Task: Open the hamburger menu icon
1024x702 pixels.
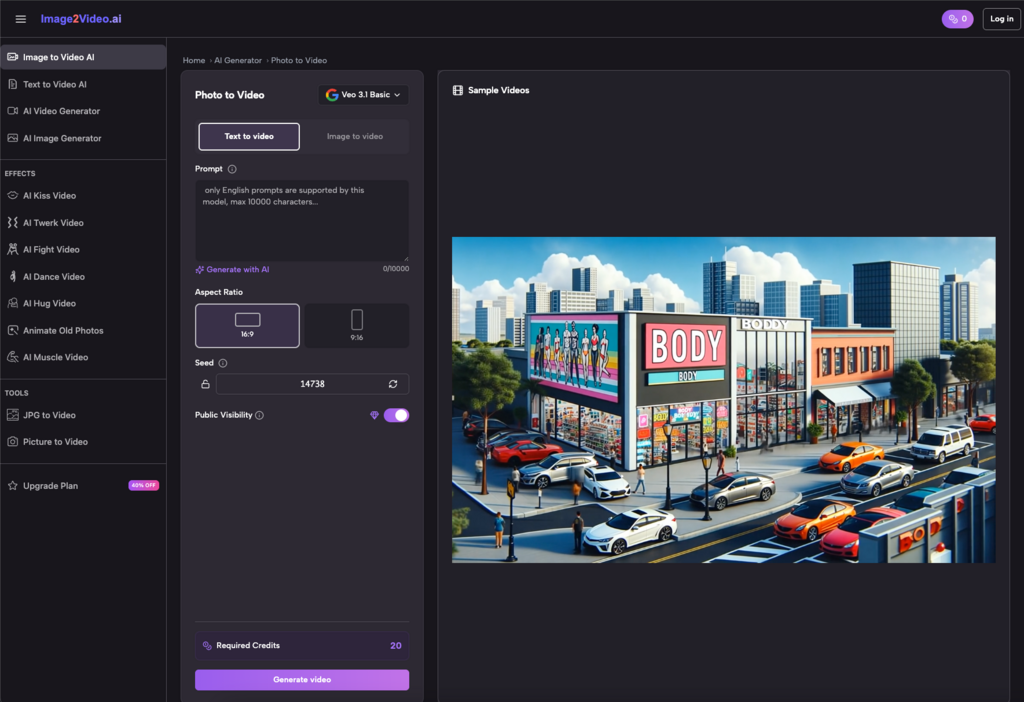Action: coord(21,19)
